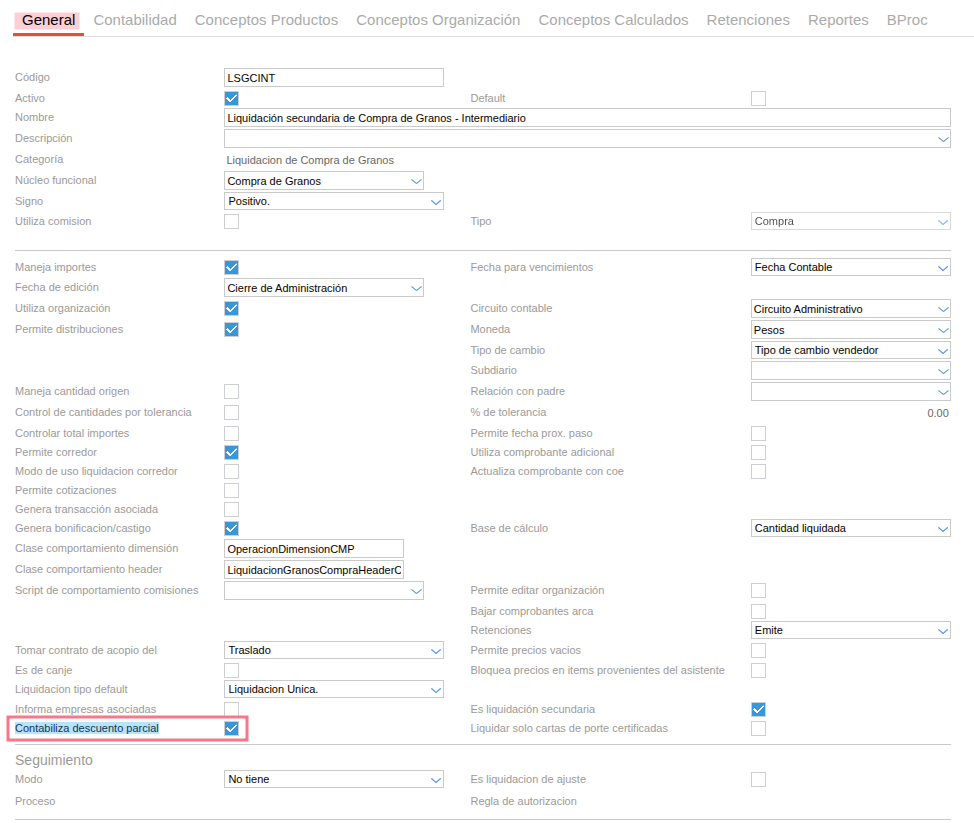Open the Signo dropdown
The height and width of the screenshot is (823, 974).
[435, 202]
